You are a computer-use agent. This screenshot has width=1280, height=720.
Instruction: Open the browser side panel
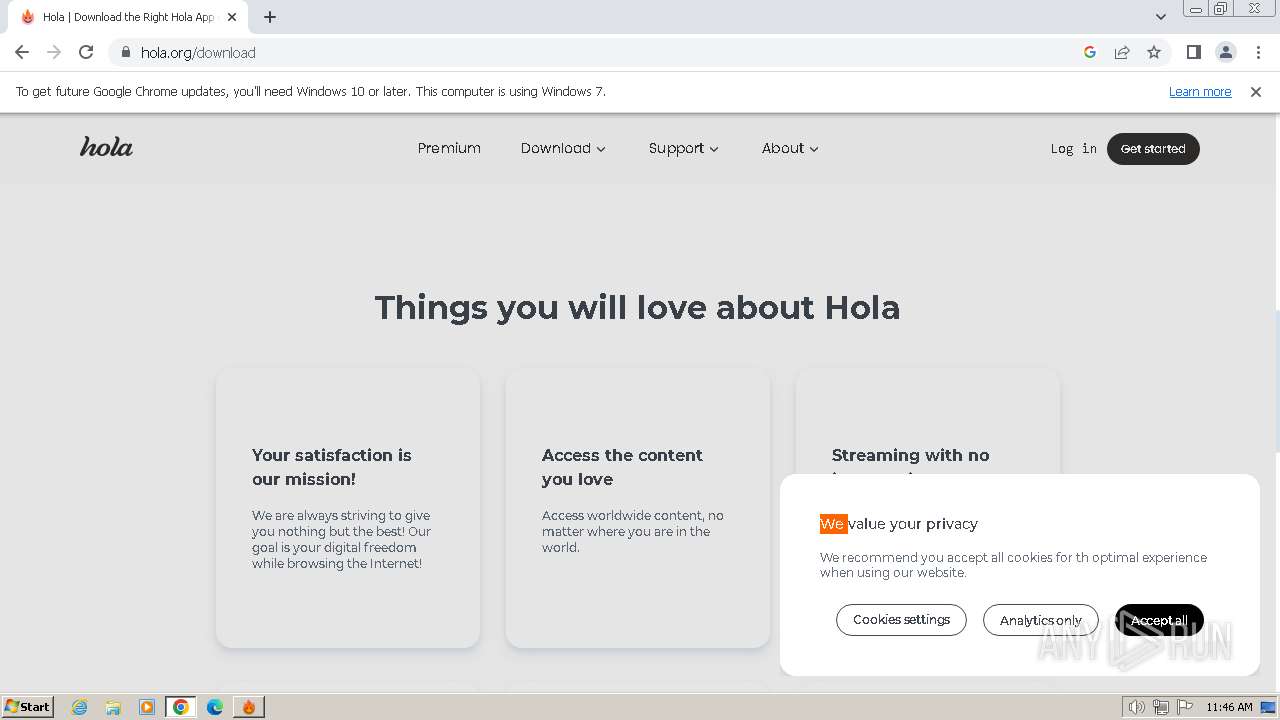click(1193, 52)
